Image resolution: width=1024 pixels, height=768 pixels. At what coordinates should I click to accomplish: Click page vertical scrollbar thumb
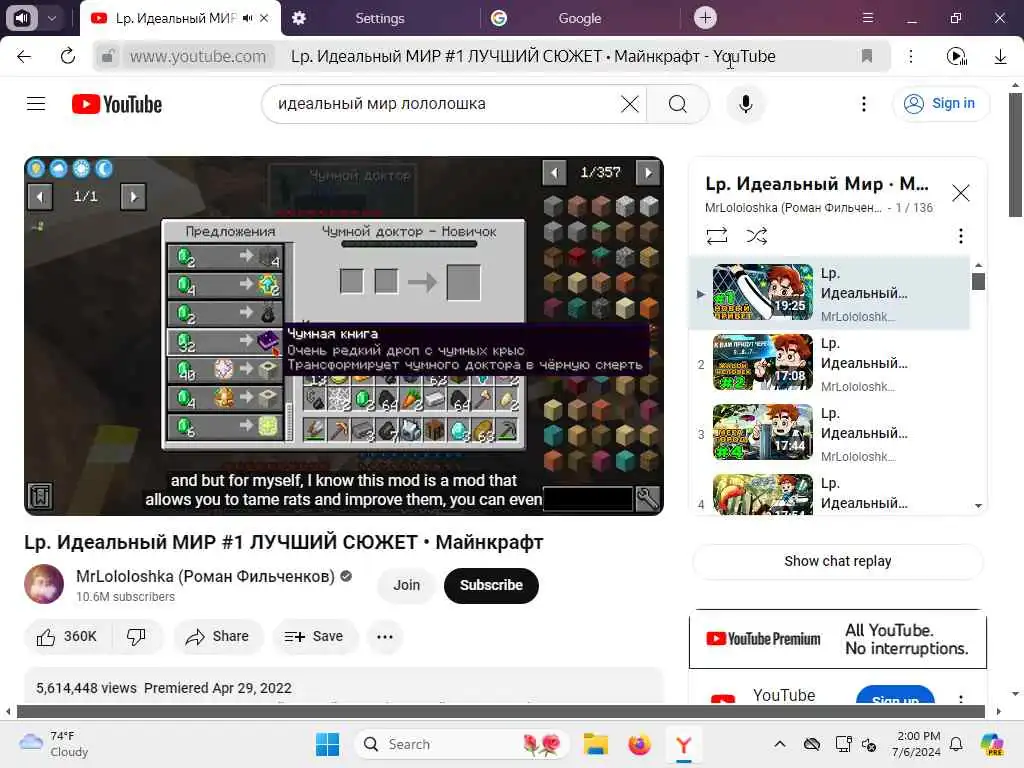[1015, 155]
